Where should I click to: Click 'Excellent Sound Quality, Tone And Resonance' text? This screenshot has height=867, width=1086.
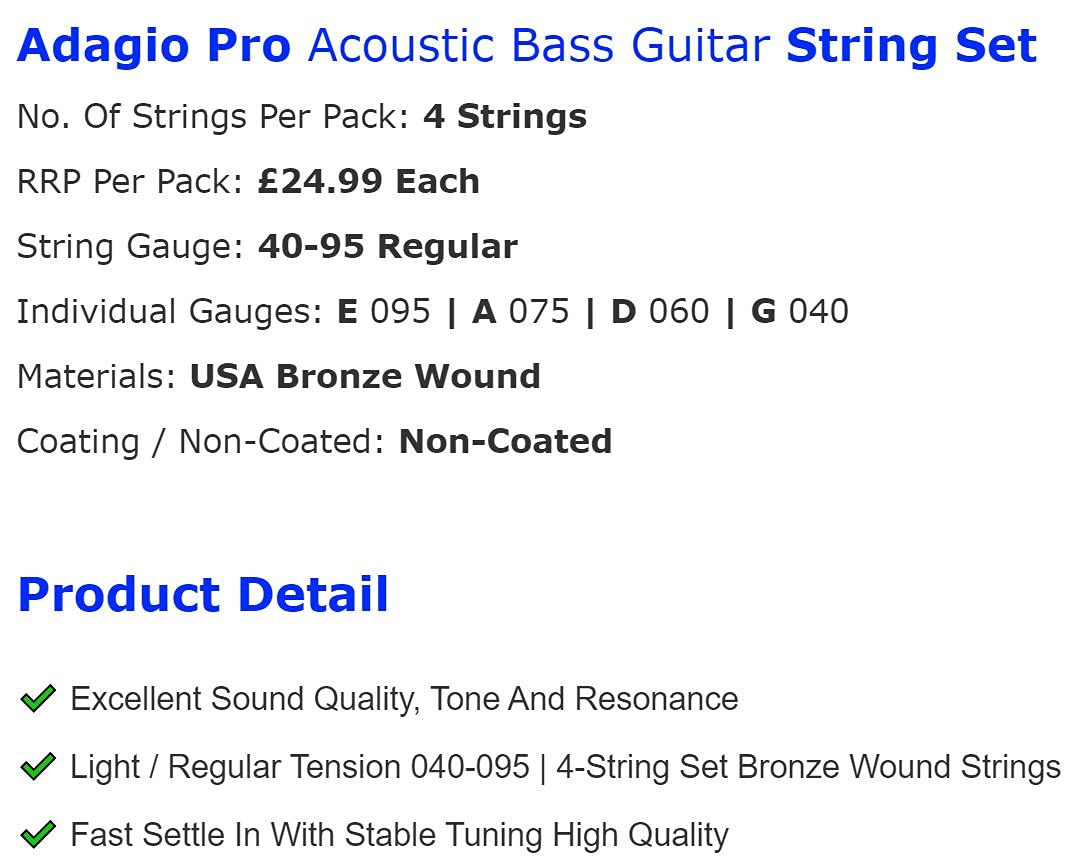point(404,698)
